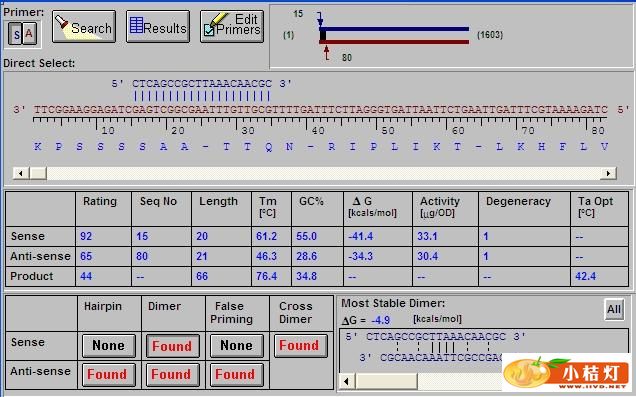Click the Sense GC% value 55.0

pos(306,236)
